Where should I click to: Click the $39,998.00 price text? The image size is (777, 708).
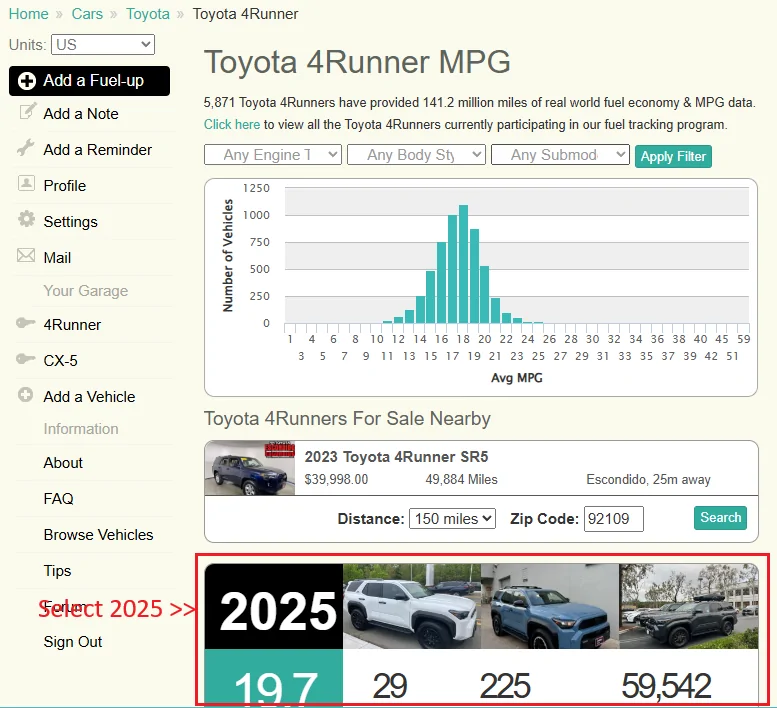(336, 480)
